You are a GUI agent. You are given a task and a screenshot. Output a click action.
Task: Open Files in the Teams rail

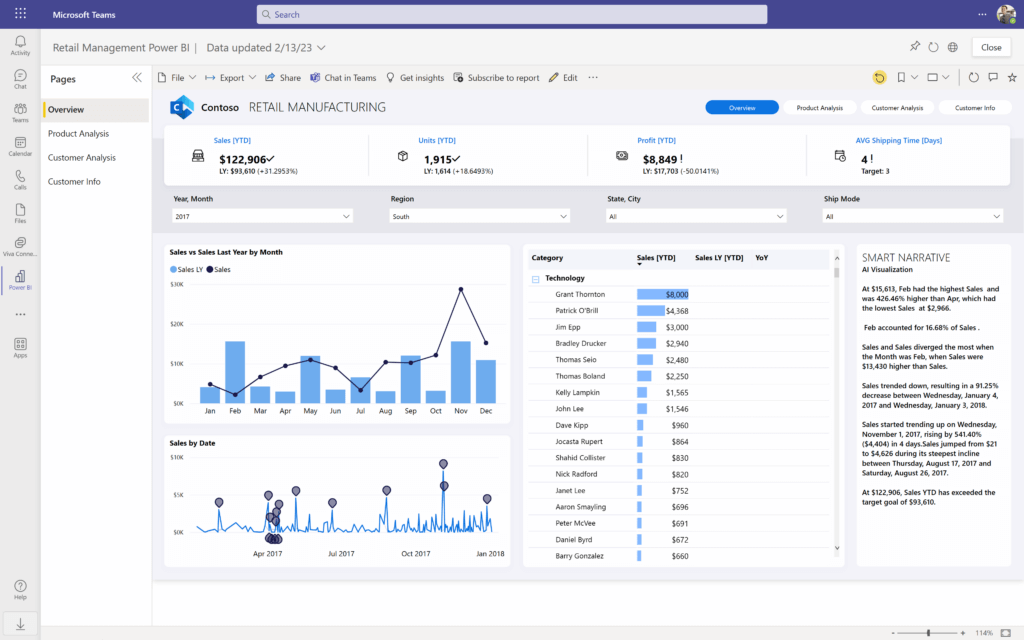(20, 213)
